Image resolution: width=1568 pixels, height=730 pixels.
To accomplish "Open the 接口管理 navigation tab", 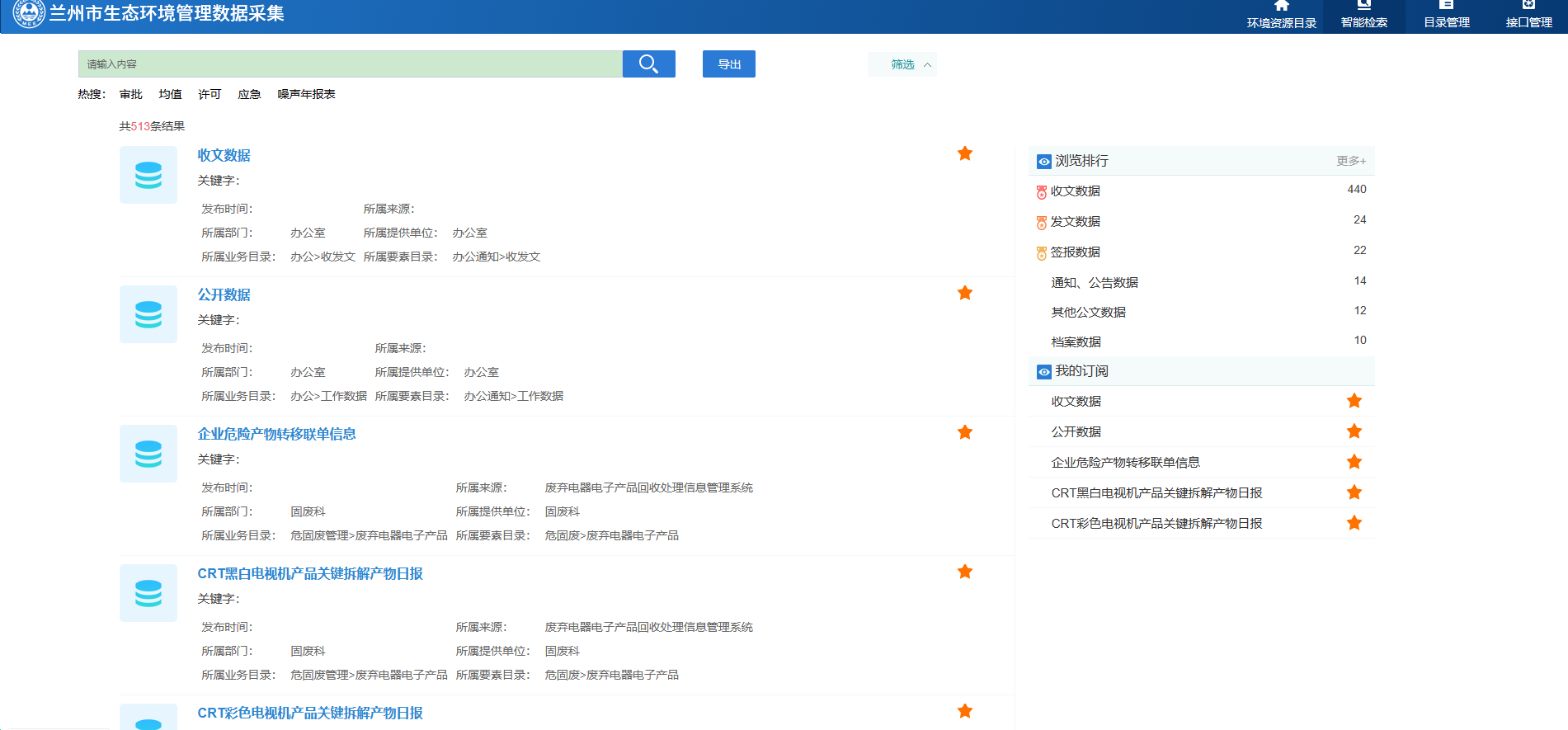I will [1528, 16].
